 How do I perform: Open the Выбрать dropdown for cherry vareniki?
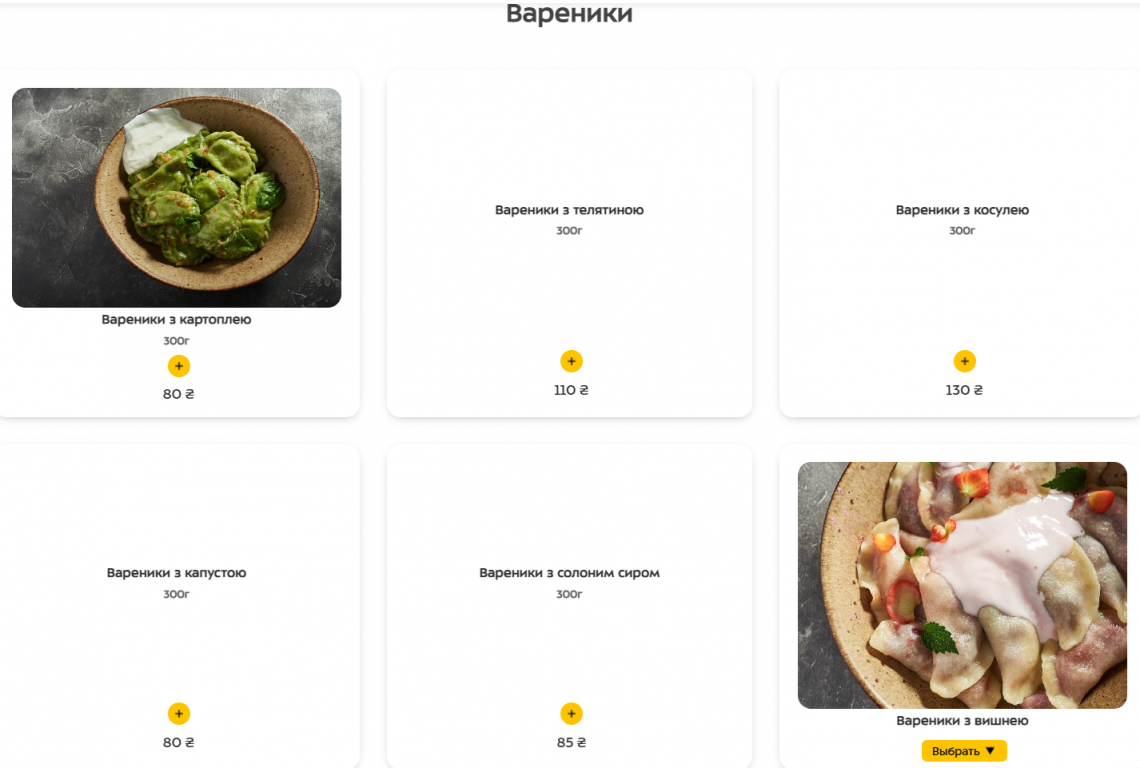click(964, 751)
